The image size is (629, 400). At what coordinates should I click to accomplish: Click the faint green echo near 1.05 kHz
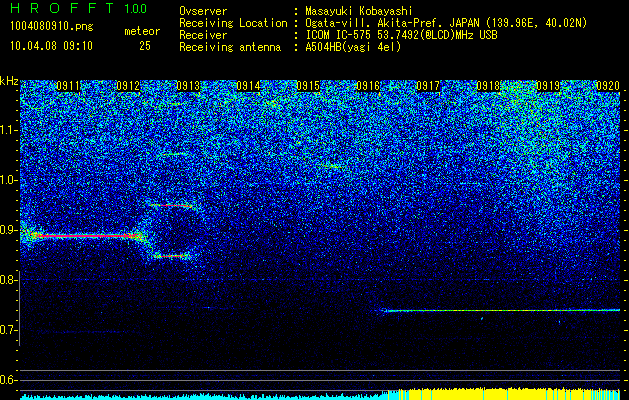[x=173, y=154]
